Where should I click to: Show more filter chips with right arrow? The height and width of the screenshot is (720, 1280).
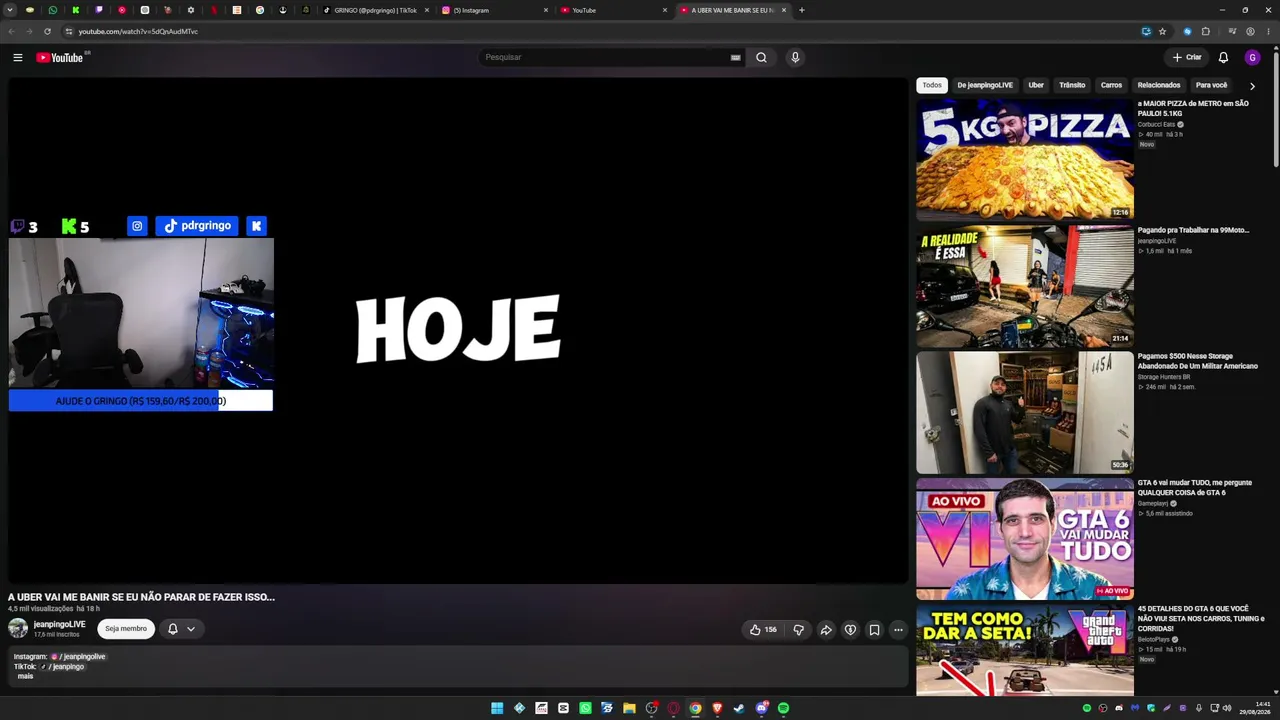tap(1252, 86)
